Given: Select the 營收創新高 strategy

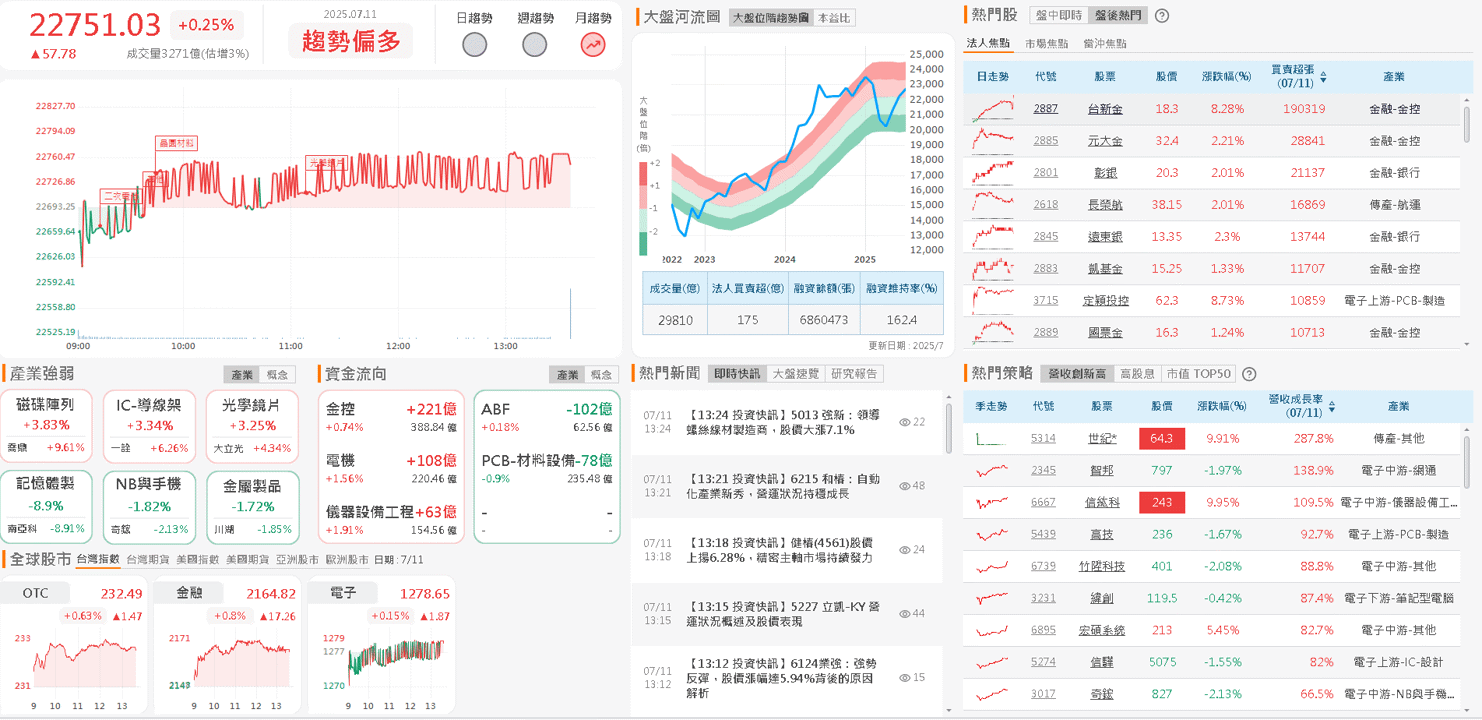Looking at the screenshot, I should [x=1076, y=374].
